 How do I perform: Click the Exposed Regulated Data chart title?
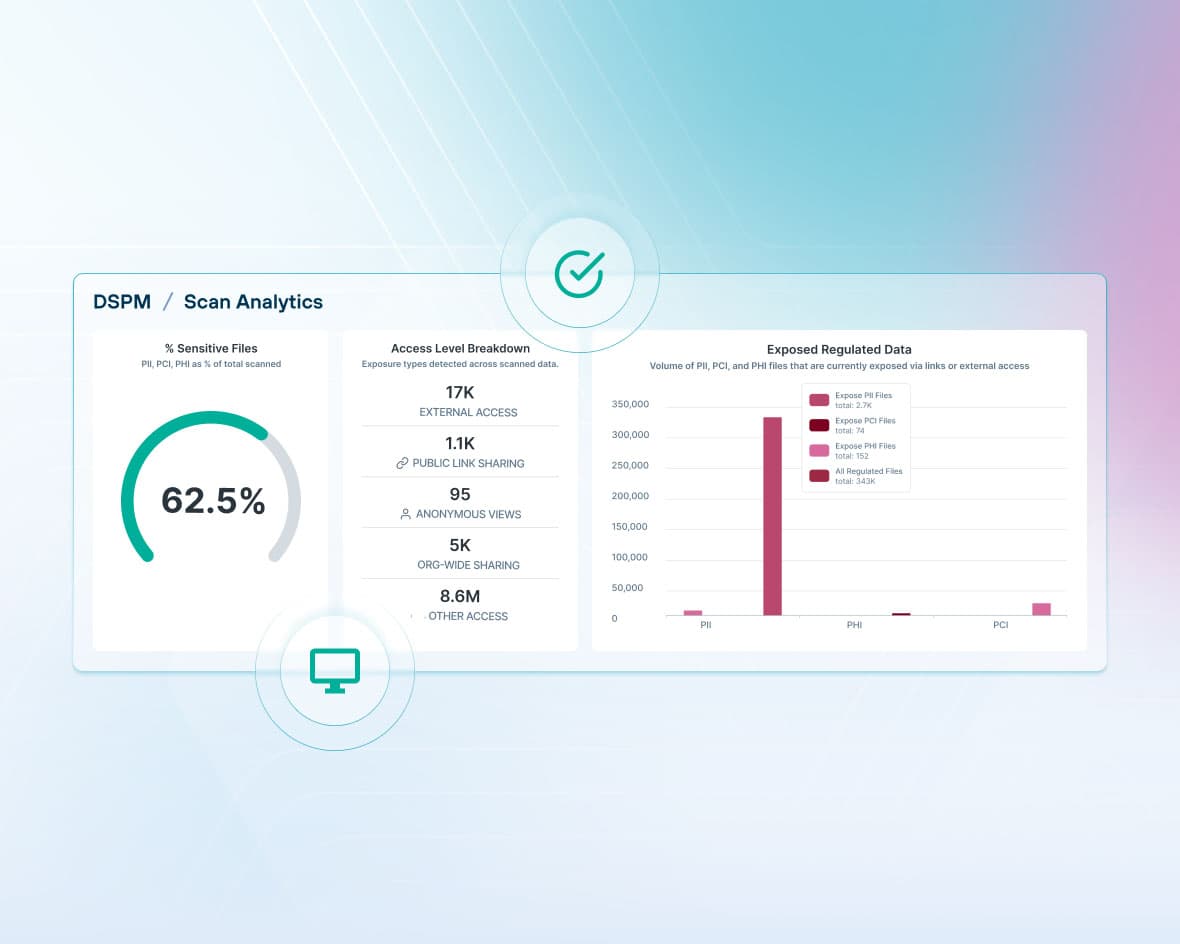(x=839, y=350)
